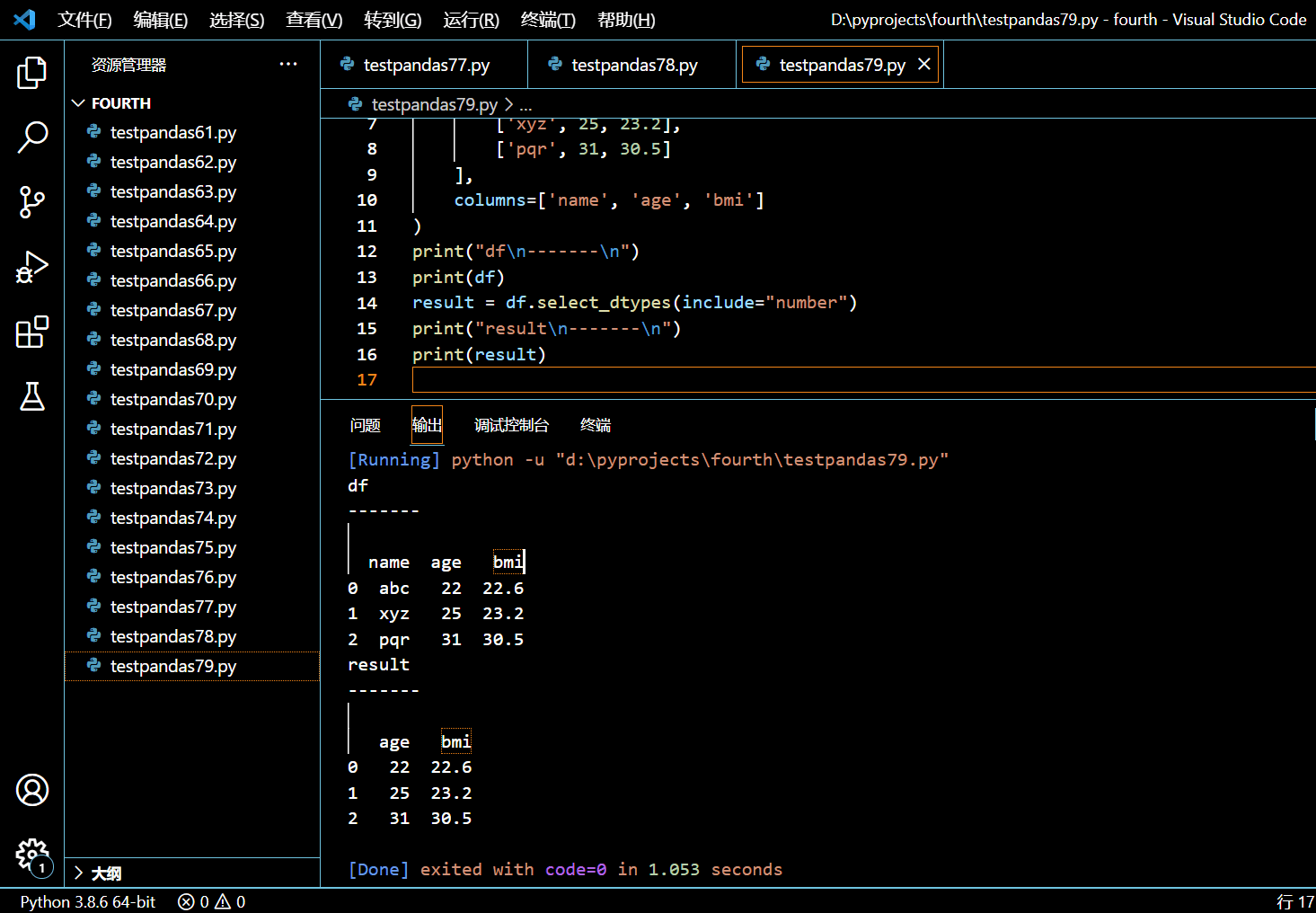Open the 编辑(E) menu

pos(161,20)
